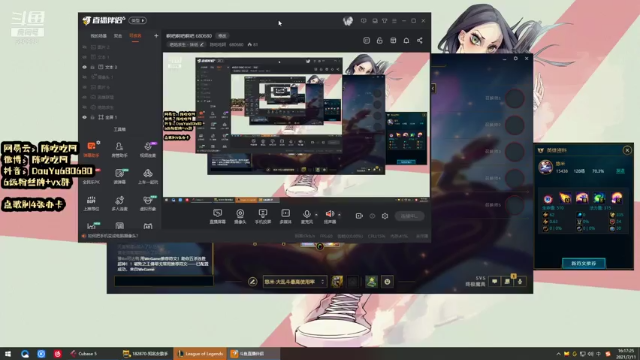Click the share icon in the stream header
The image size is (640, 360).
(420, 40)
